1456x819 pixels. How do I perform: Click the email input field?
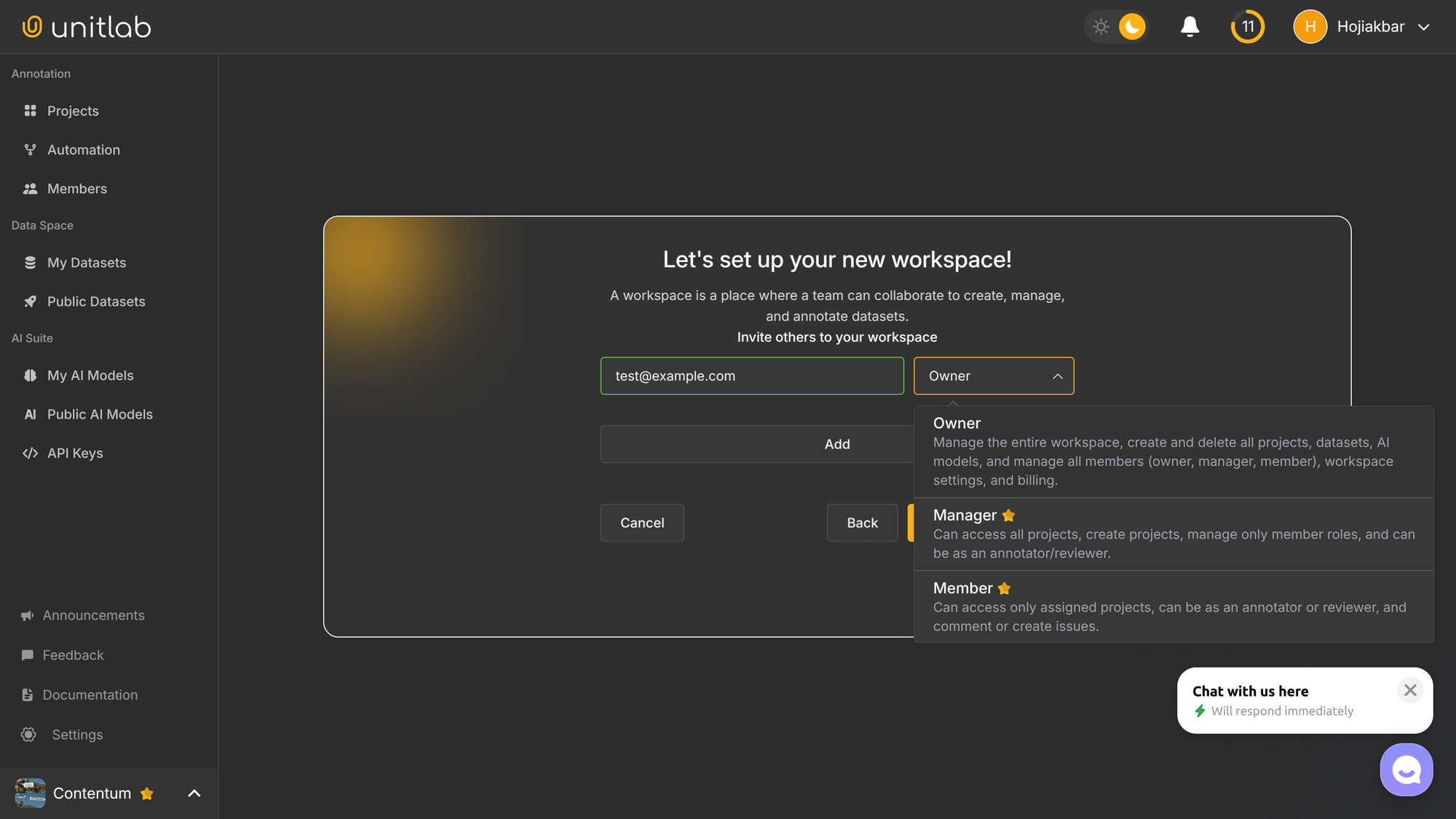pyautogui.click(x=751, y=376)
